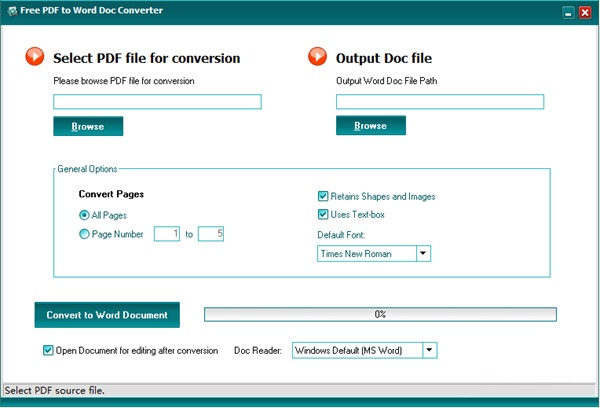The width and height of the screenshot is (600, 408).
Task: Click orange arrow icon beside Output Doc file
Action: 317,56
